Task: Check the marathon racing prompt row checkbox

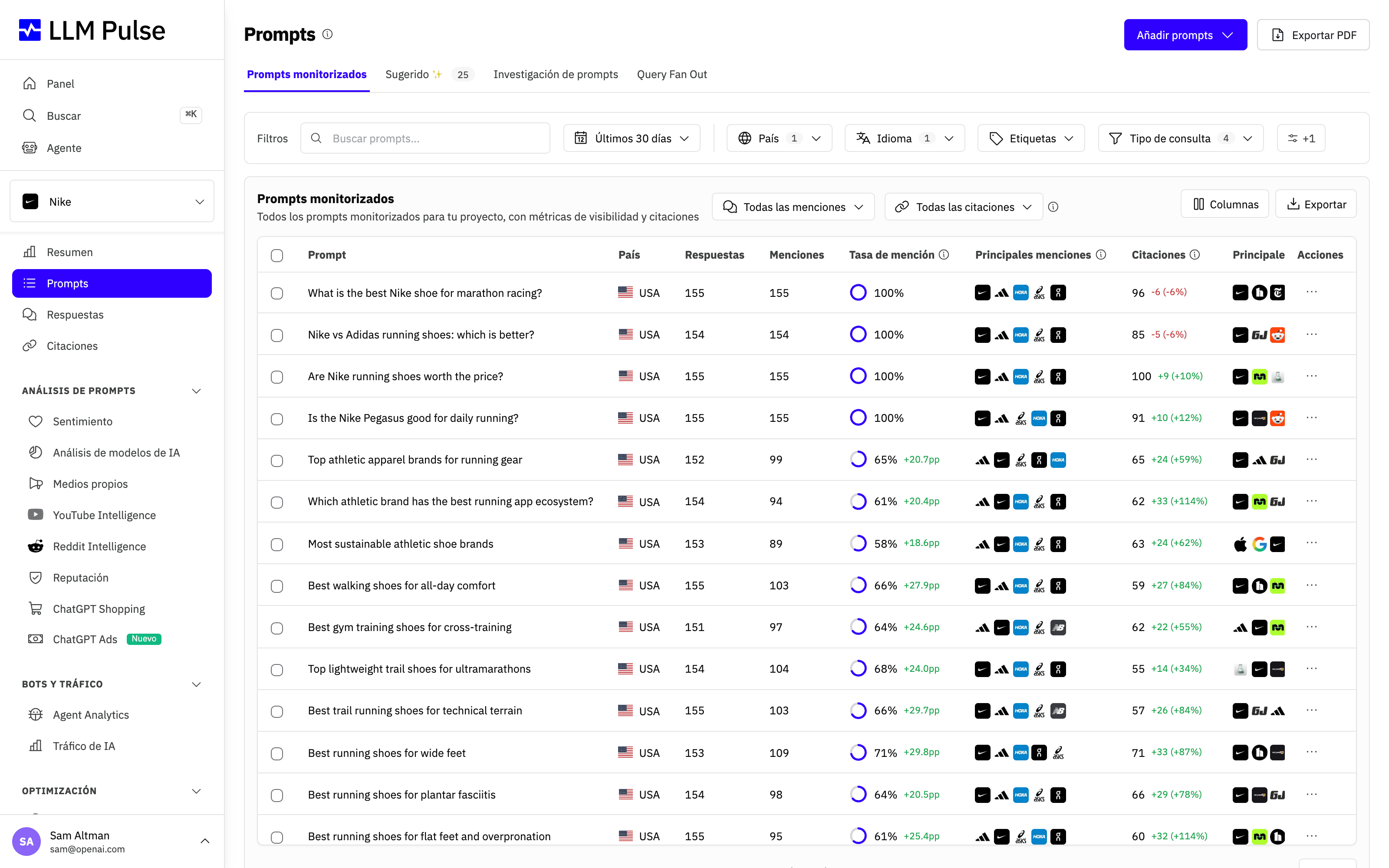Action: (x=277, y=293)
